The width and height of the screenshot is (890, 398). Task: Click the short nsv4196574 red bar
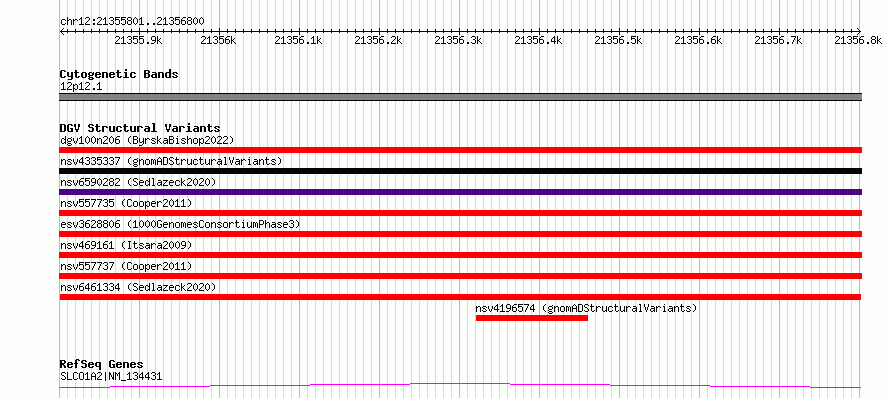532,318
